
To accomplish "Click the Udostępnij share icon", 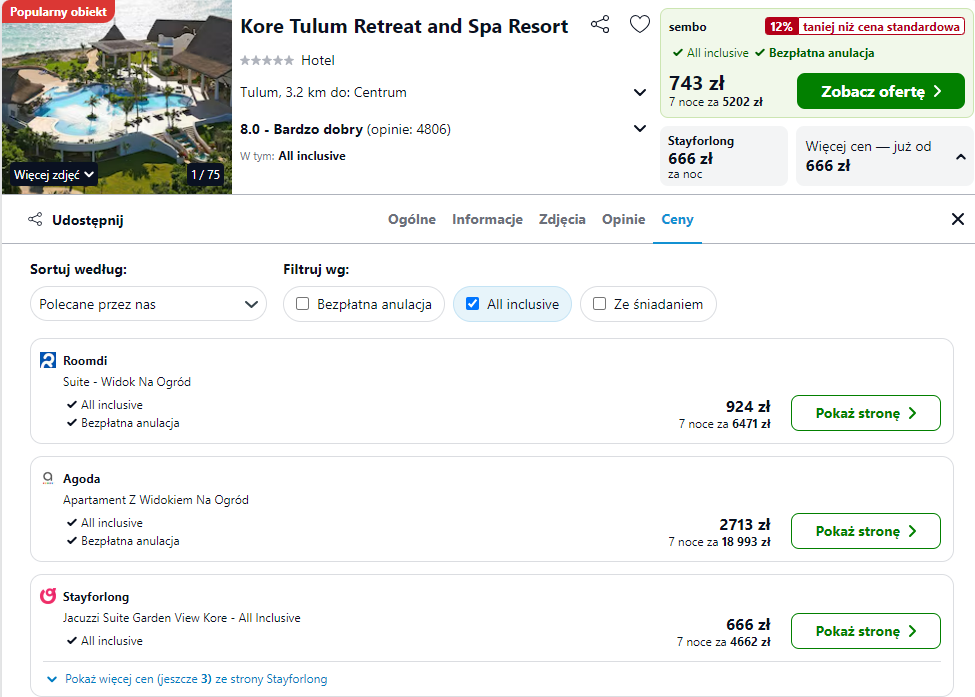I will [35, 219].
